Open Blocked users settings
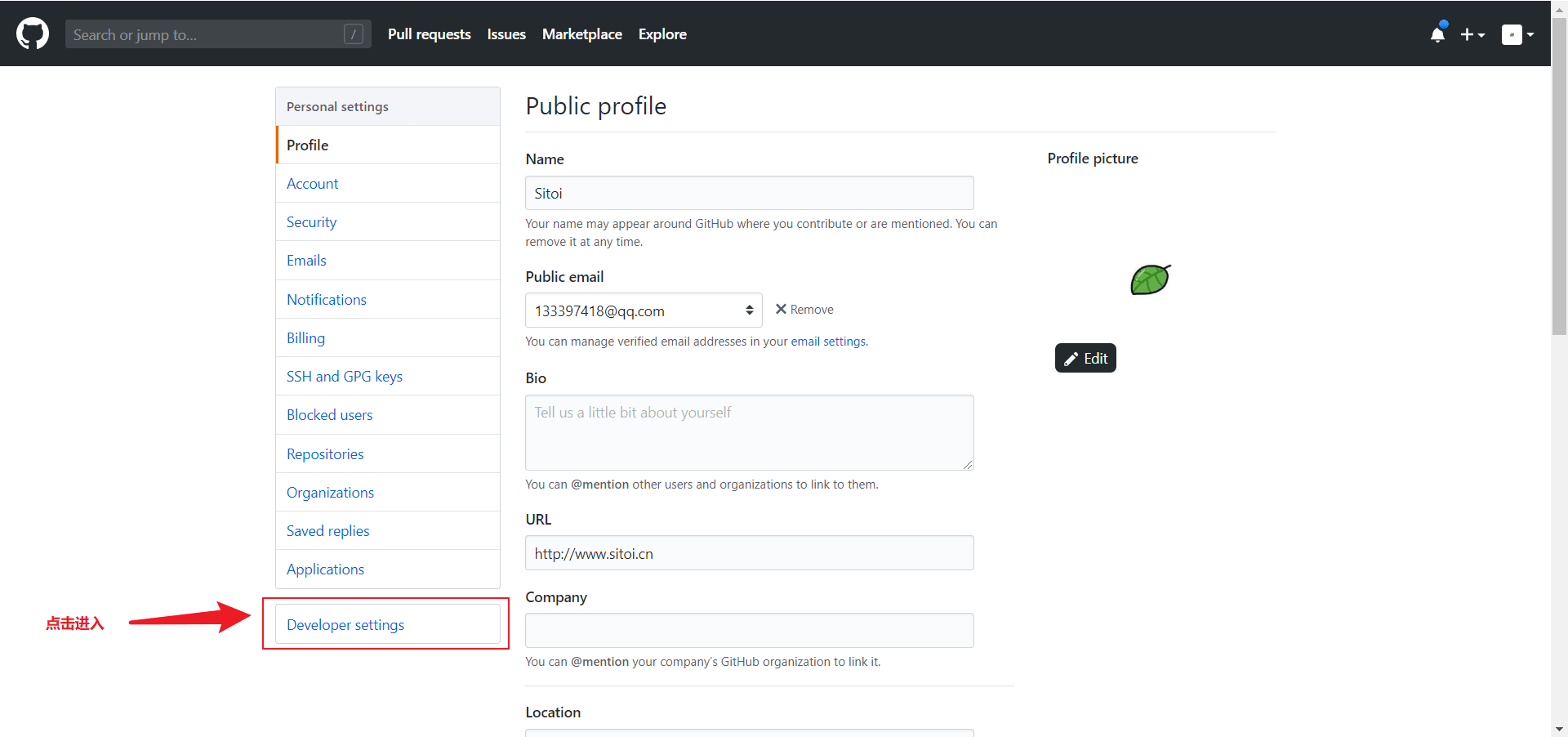Image resolution: width=1568 pixels, height=737 pixels. point(388,415)
